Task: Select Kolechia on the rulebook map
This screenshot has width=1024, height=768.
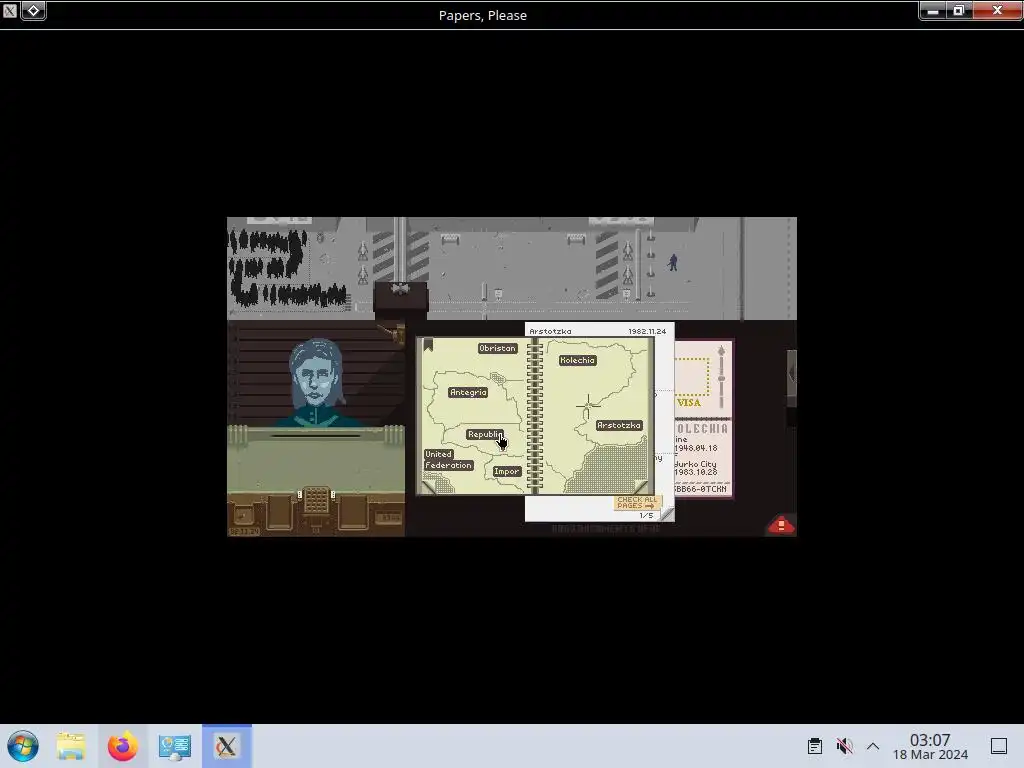Action: tap(577, 360)
